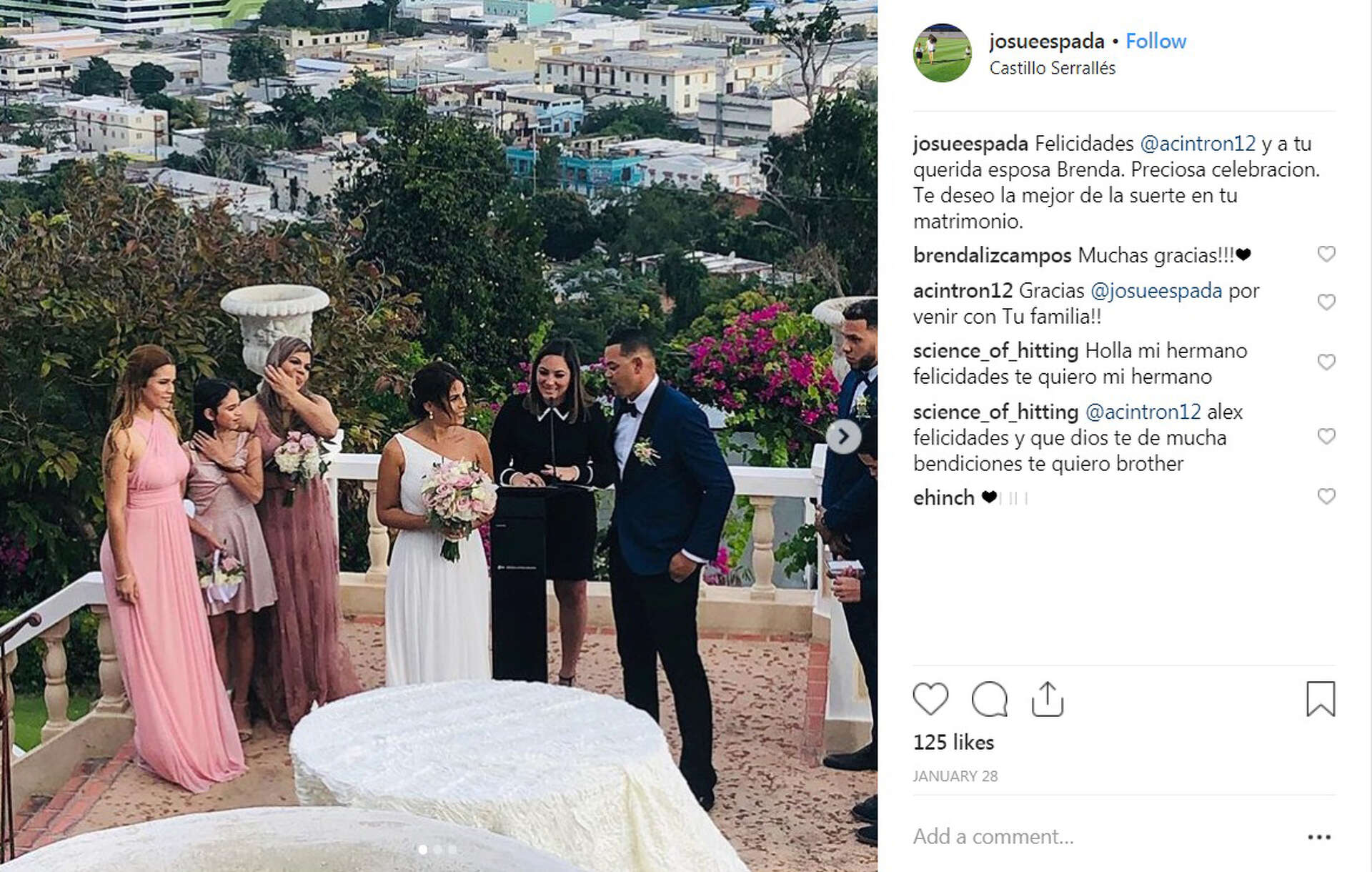Visit brendalizcampos's profile from comment
The width and height of the screenshot is (1372, 872).
pos(992,255)
